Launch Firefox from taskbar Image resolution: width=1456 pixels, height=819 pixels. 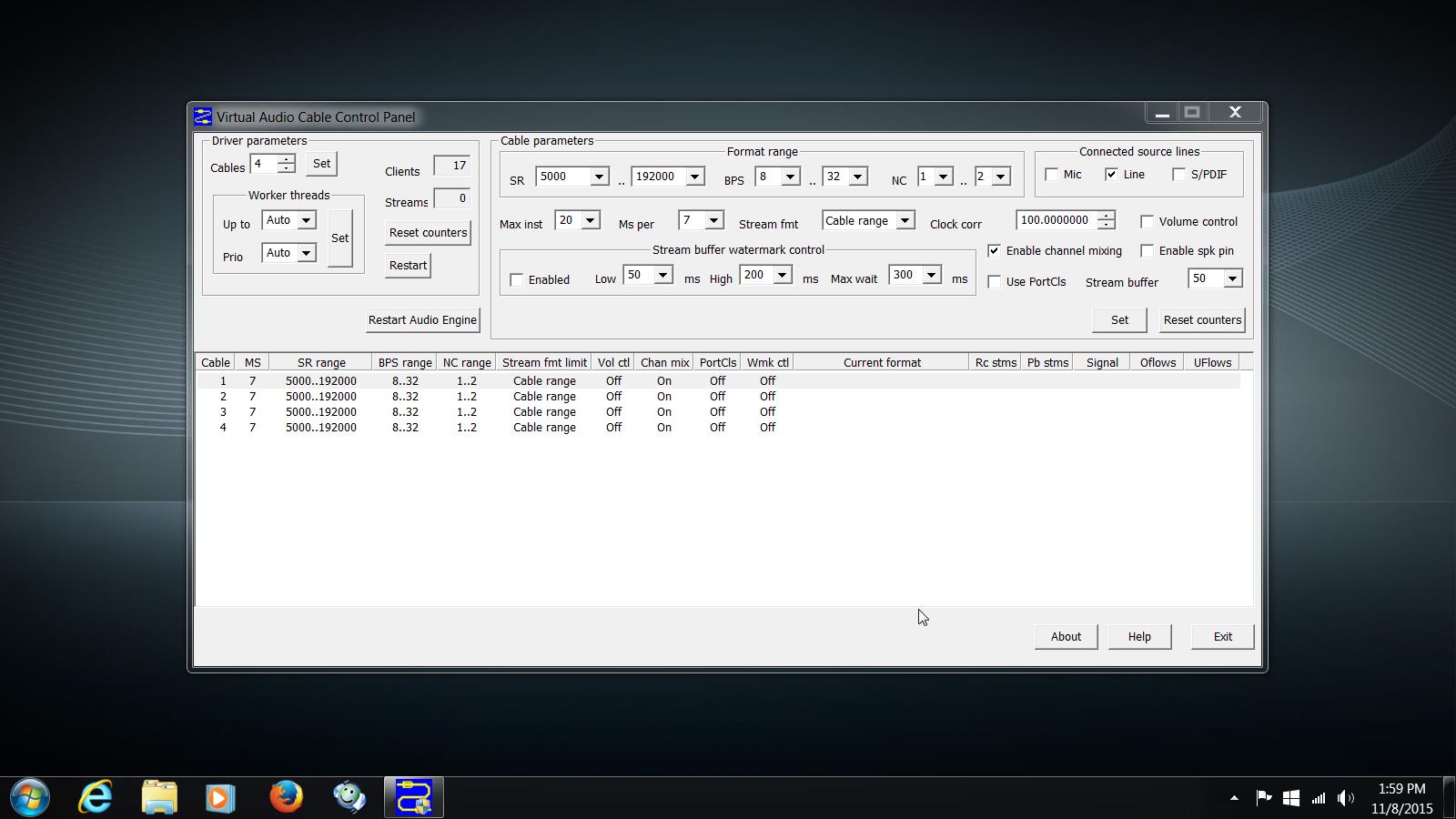(x=286, y=798)
